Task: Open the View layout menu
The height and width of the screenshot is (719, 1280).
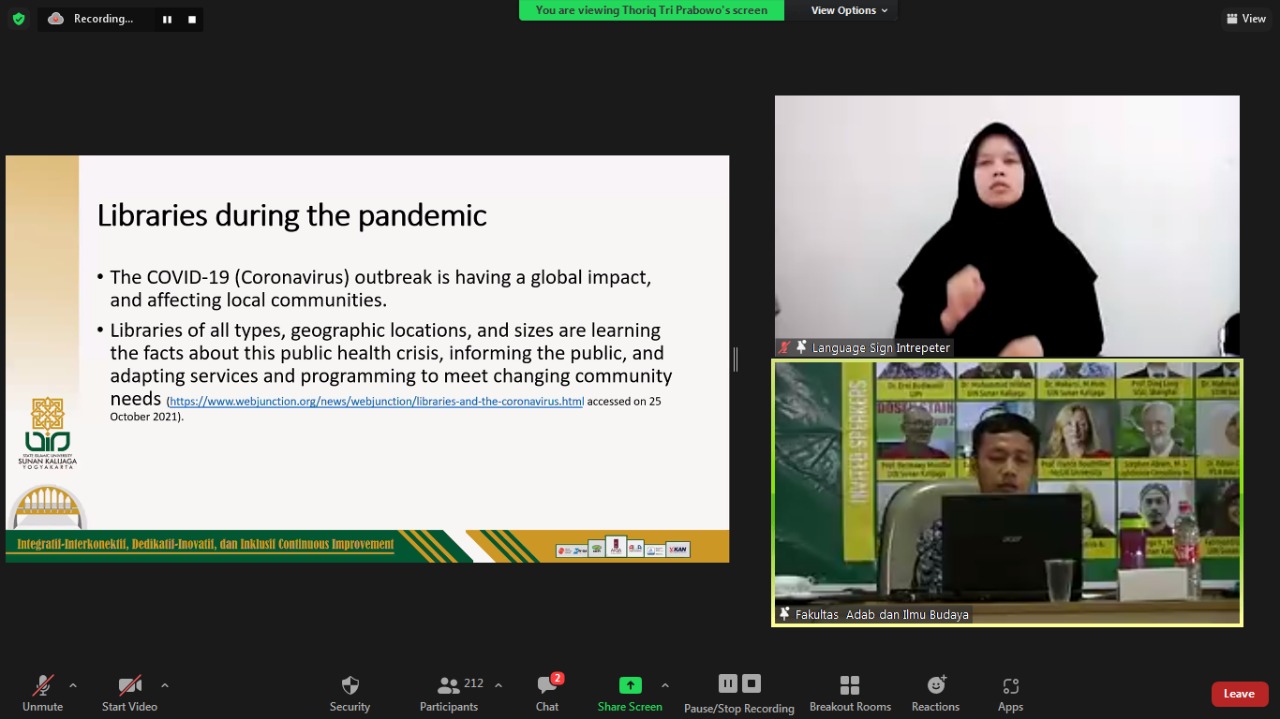Action: (1246, 19)
